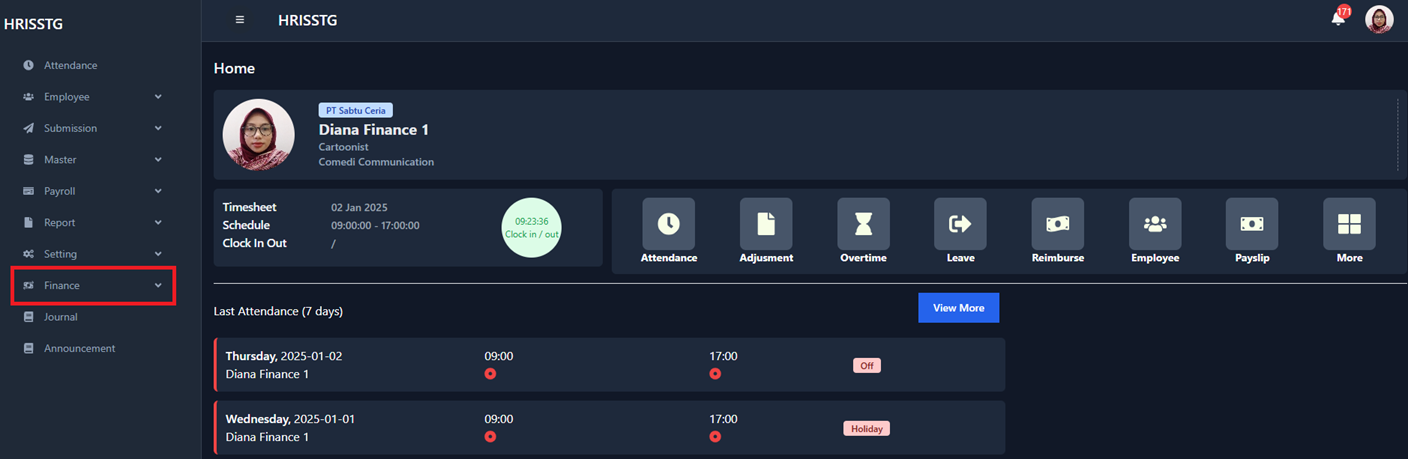Open the Adjusment document icon
This screenshot has width=1408, height=459.
pyautogui.click(x=766, y=224)
